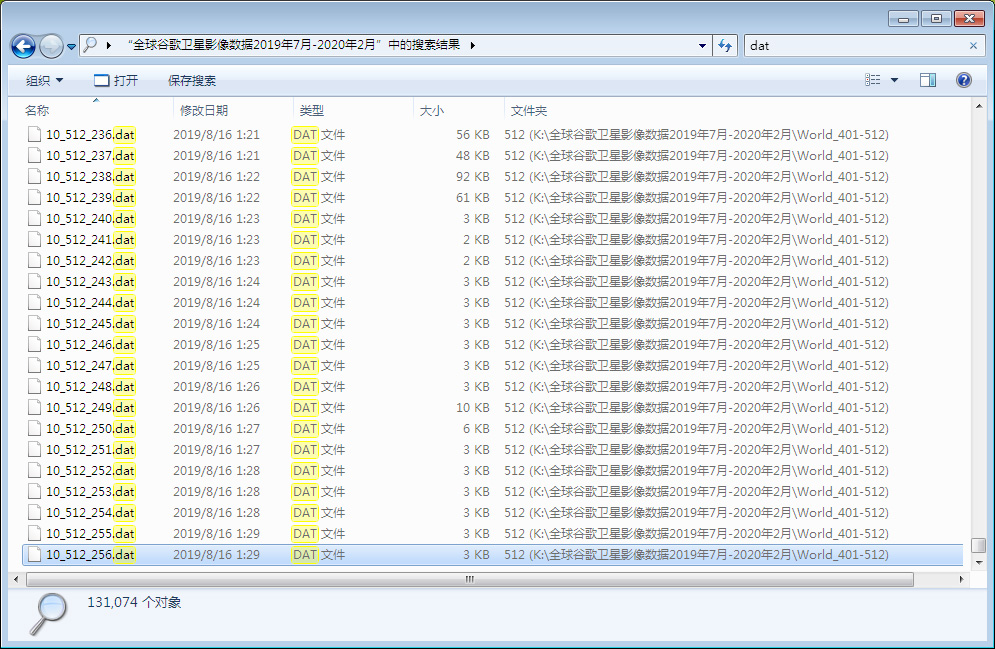
Task: Show the preview pane
Action: tap(927, 79)
